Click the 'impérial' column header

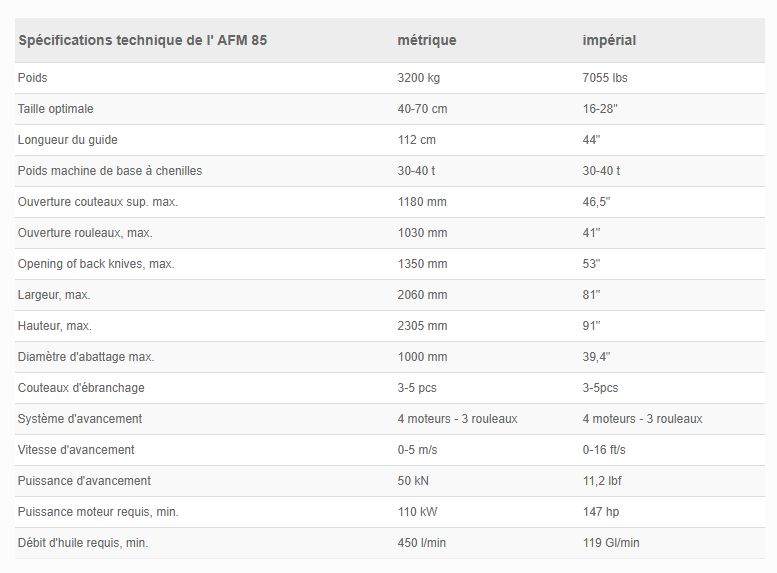pos(609,40)
